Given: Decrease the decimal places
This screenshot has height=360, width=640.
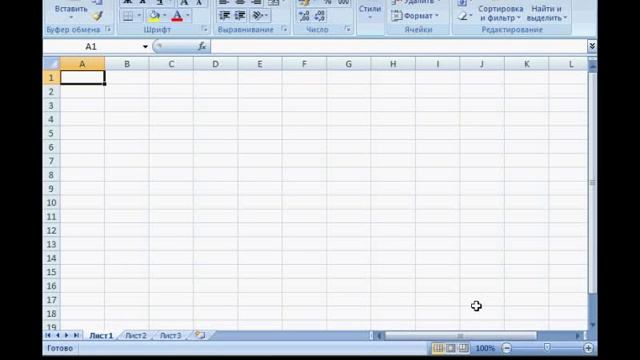Looking at the screenshot, I should coord(320,16).
